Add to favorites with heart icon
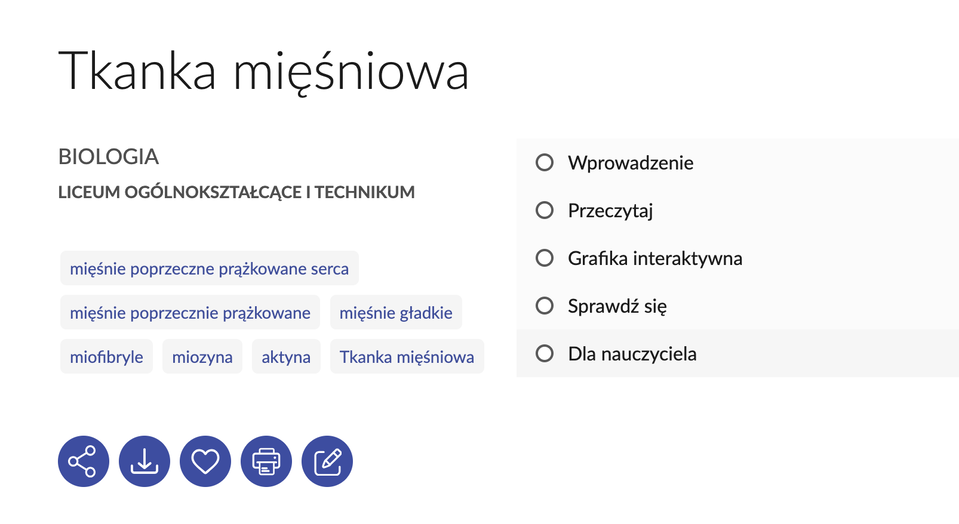The image size is (959, 524). (x=205, y=461)
